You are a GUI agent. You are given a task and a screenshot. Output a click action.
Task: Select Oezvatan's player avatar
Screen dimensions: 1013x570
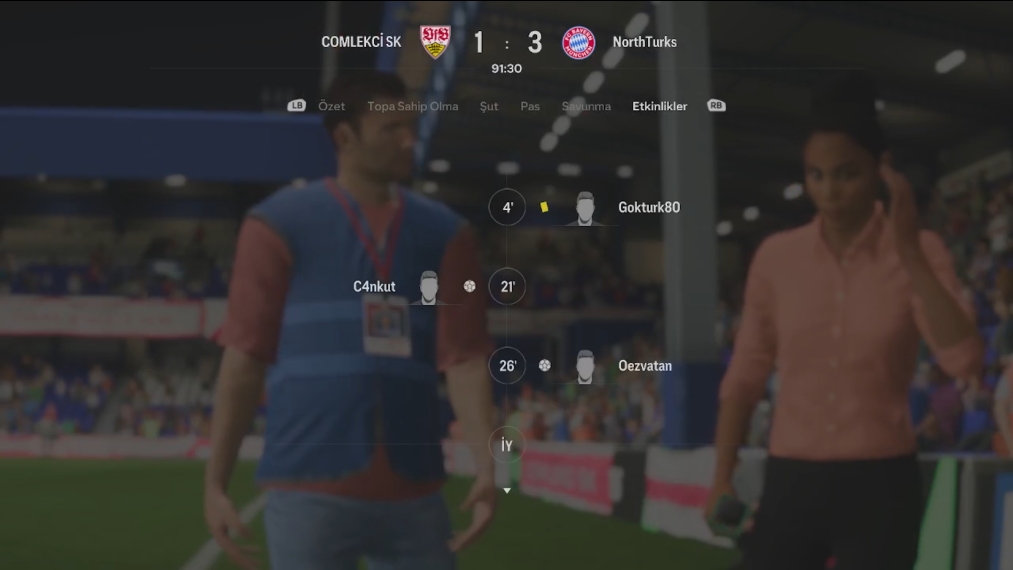coord(585,367)
